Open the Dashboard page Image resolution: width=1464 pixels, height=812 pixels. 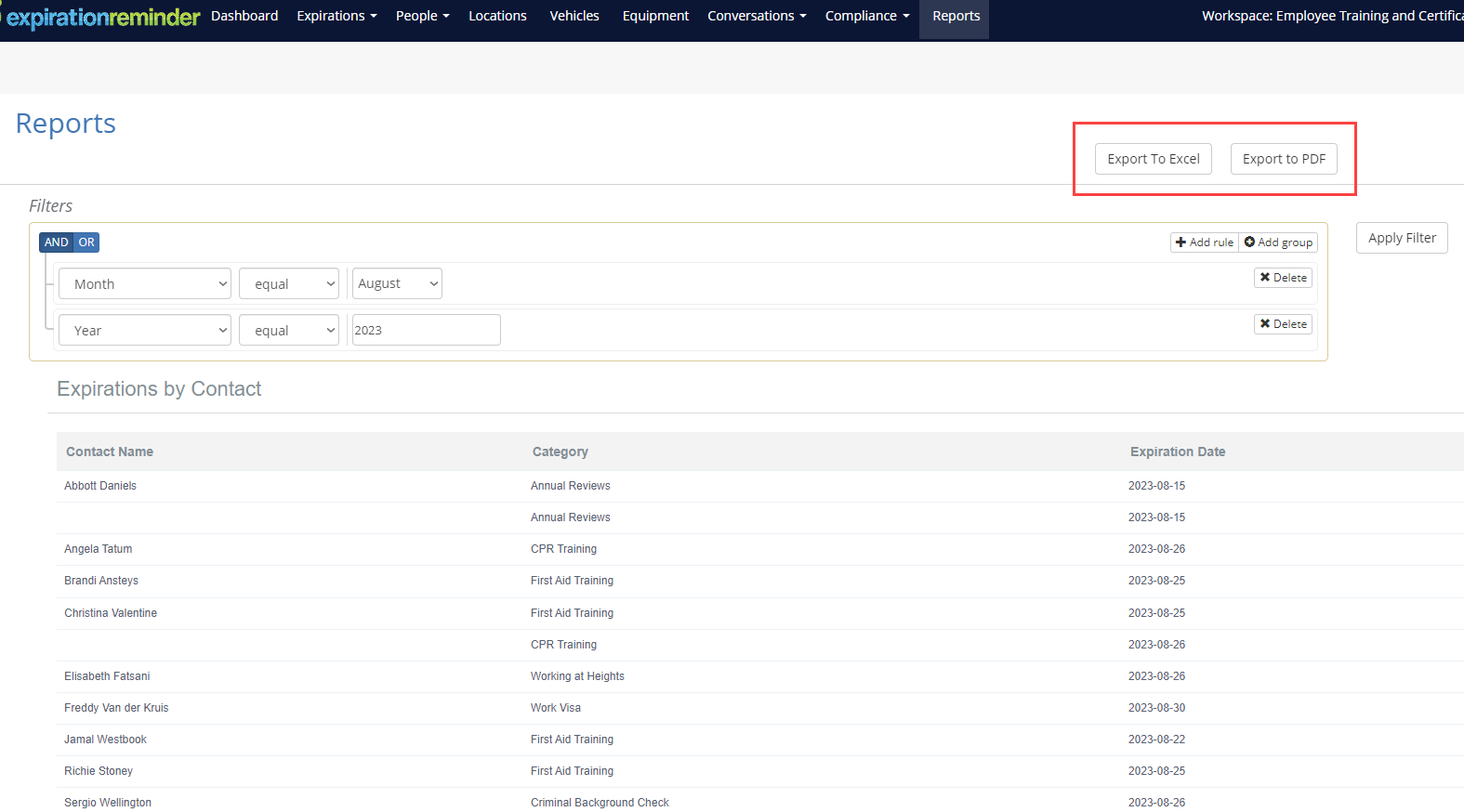pyautogui.click(x=244, y=16)
